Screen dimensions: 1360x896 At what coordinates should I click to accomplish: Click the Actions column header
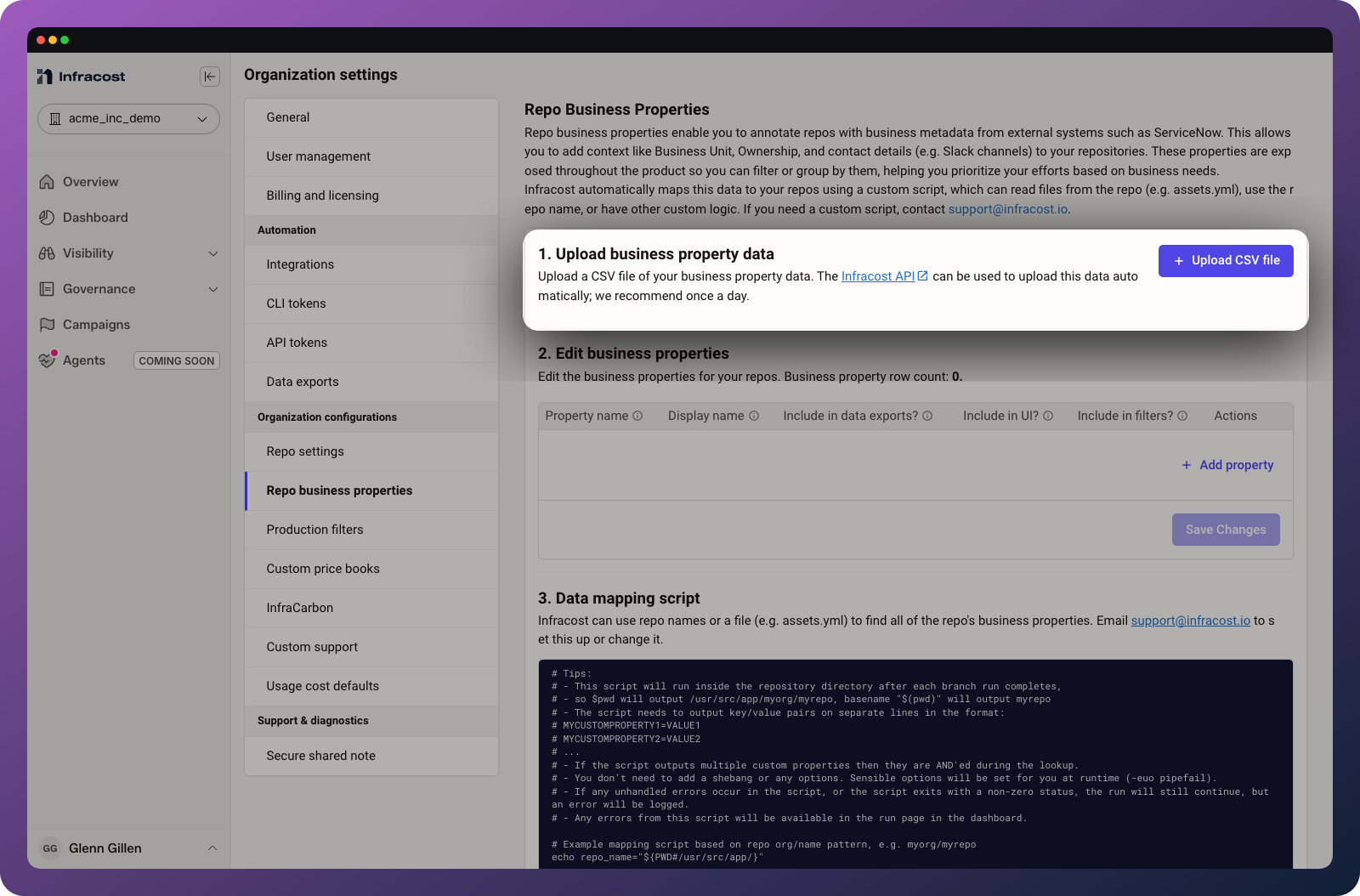click(x=1235, y=416)
